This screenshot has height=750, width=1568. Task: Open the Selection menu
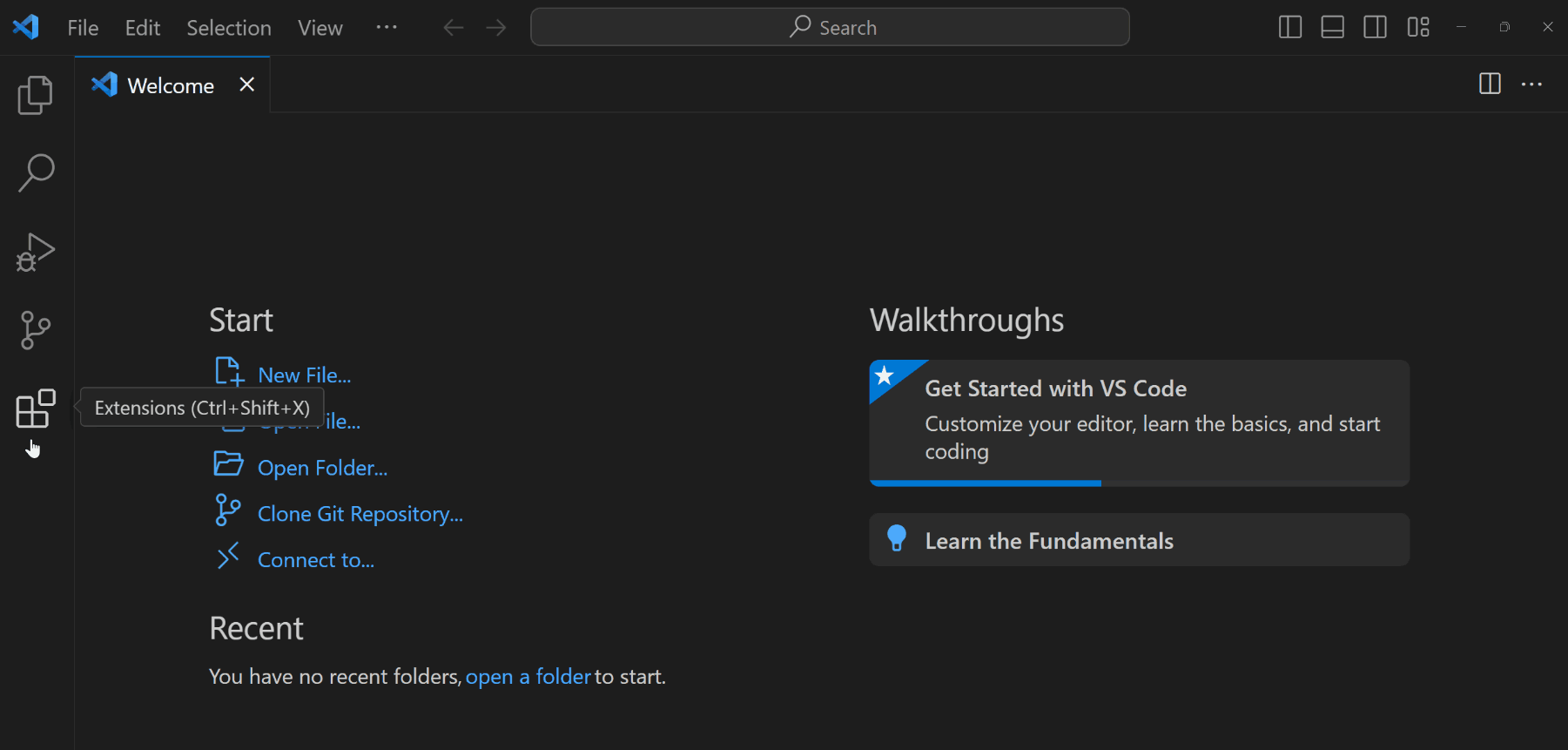(229, 28)
